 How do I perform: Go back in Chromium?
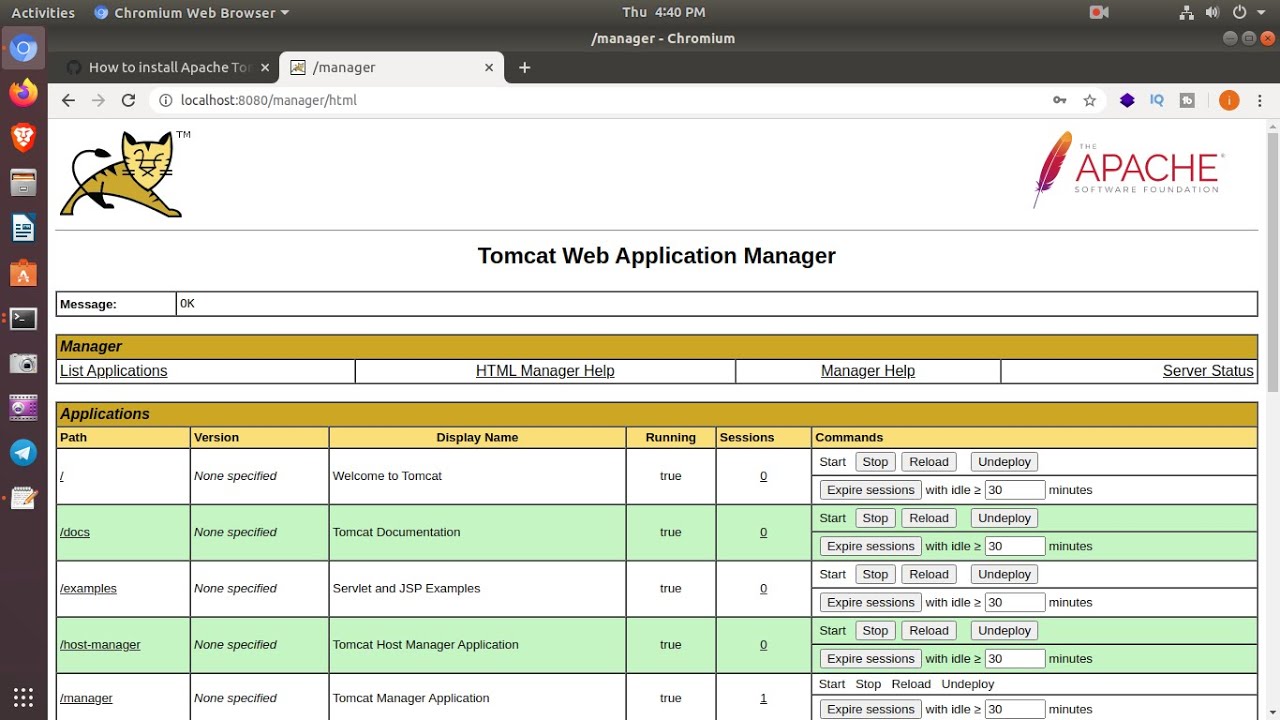[68, 100]
